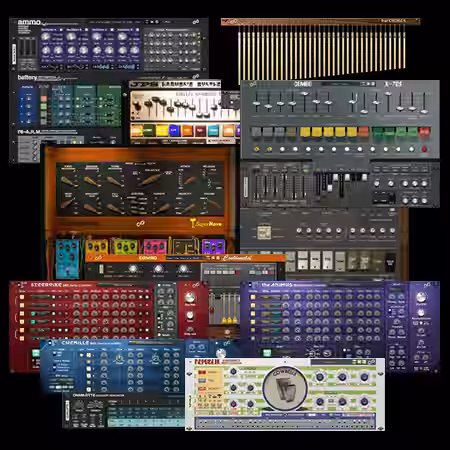This screenshot has height=450, width=450.
Task: Click the dark green preset button in JPS synth
Action: 149,130
